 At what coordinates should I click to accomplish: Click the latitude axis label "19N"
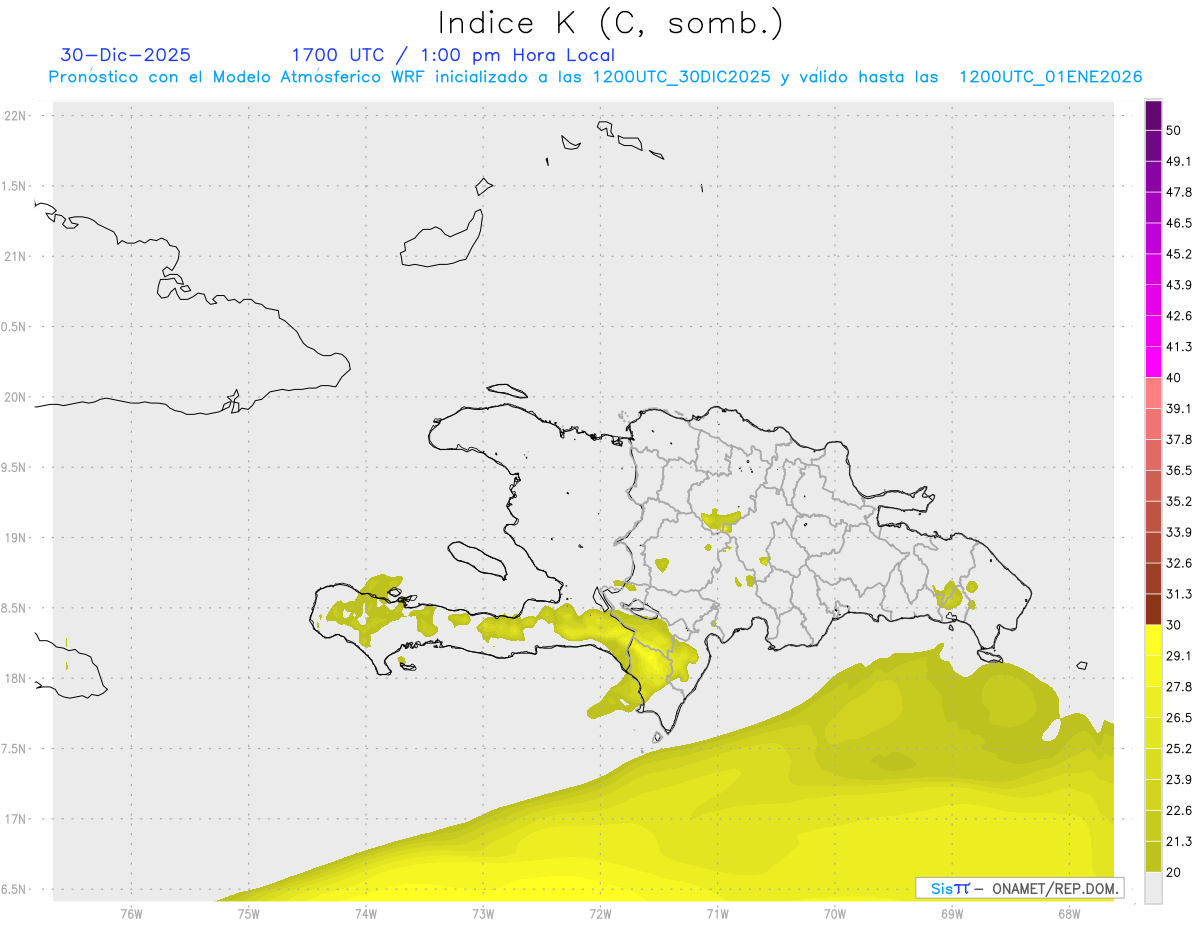16,538
